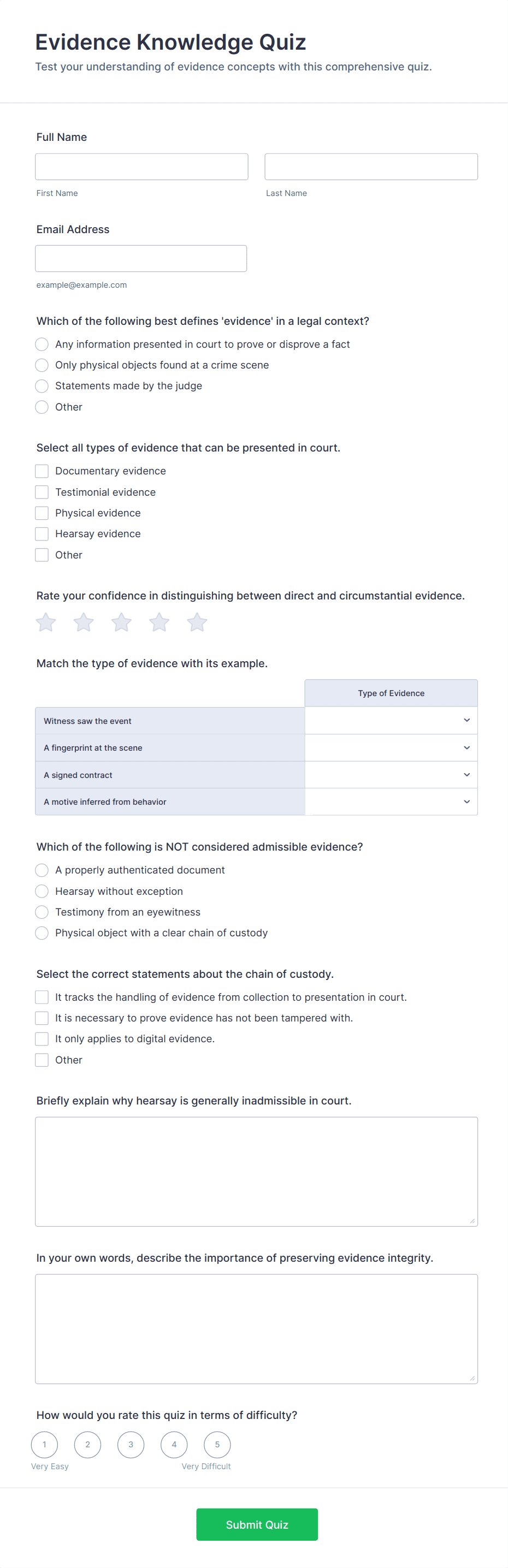
Task: Select the second confidence star
Action: [84, 622]
